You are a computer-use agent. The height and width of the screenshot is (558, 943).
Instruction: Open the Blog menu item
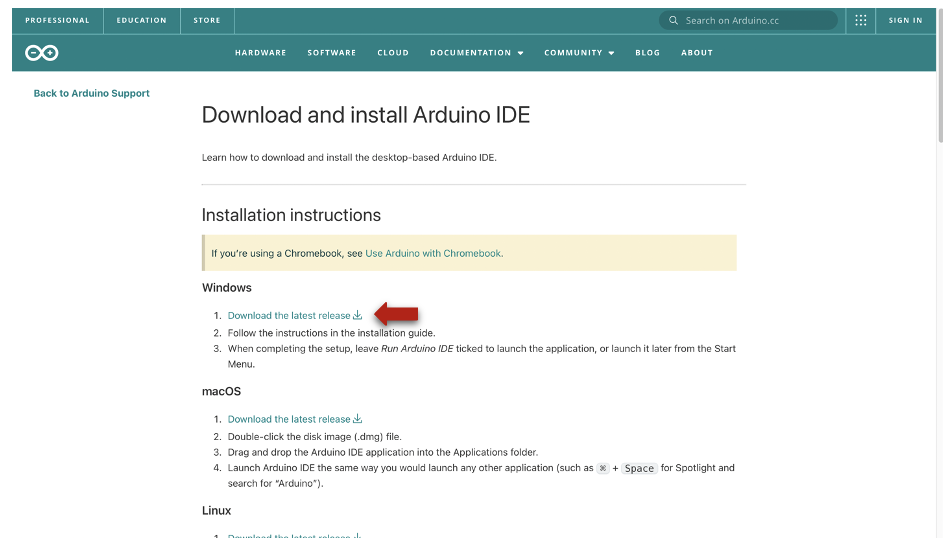pyautogui.click(x=647, y=53)
